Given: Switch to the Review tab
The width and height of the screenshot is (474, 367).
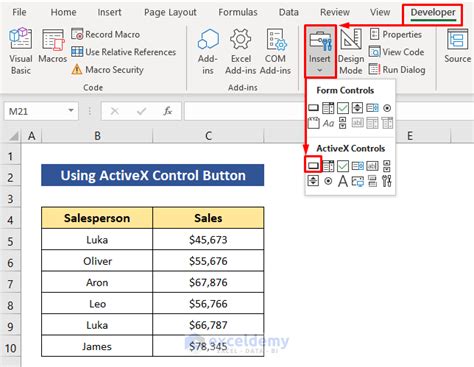Looking at the screenshot, I should click(x=335, y=12).
